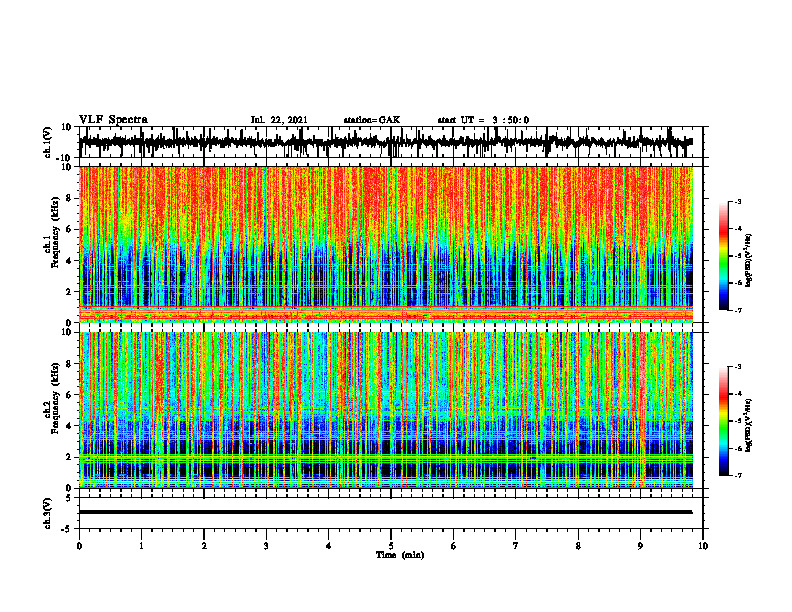Click the "-7" label on ch.1 colorbar
Image resolution: width=792 pixels, height=612 pixels.
(738, 310)
